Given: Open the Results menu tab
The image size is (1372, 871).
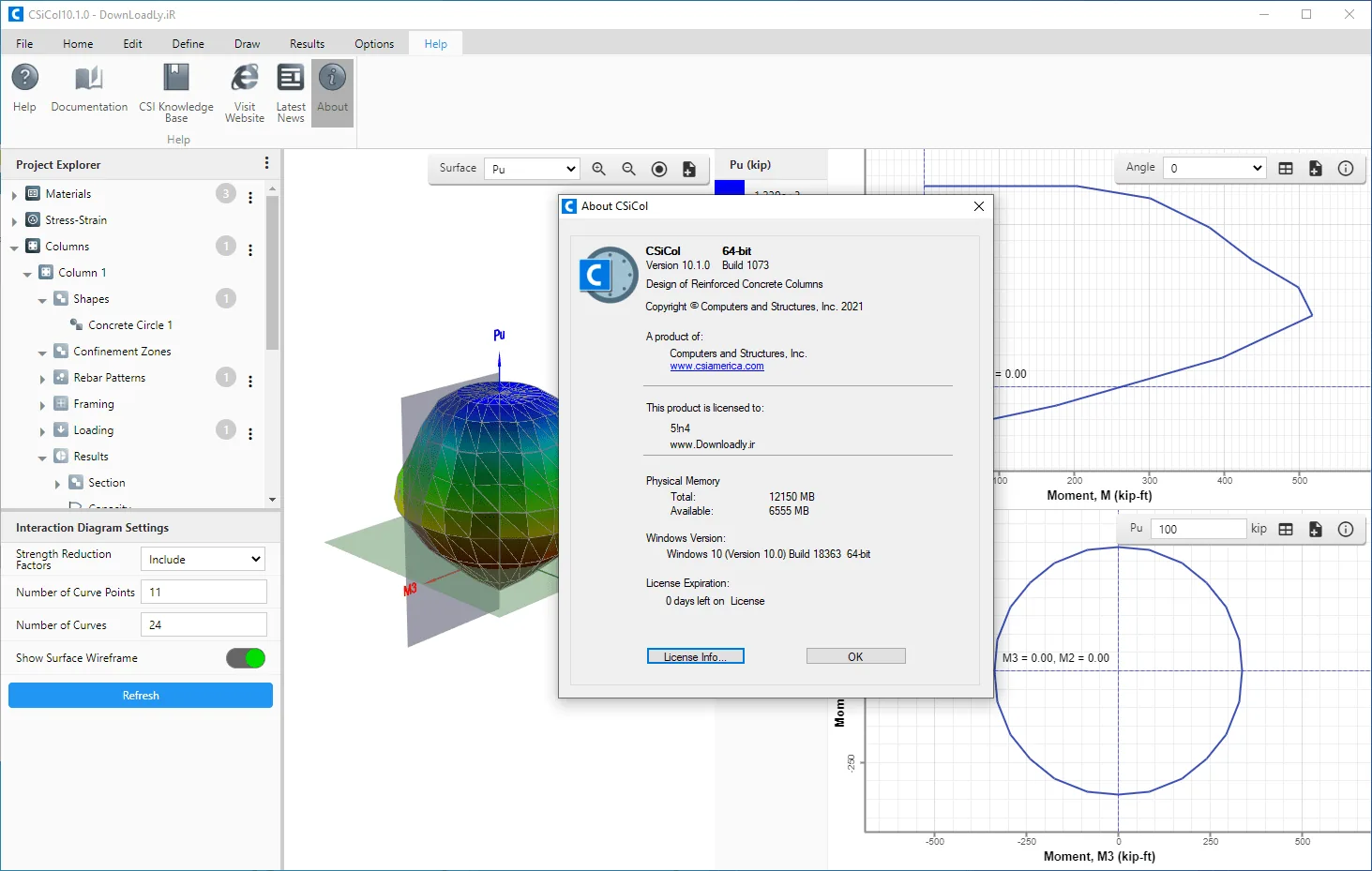Looking at the screenshot, I should click(307, 44).
